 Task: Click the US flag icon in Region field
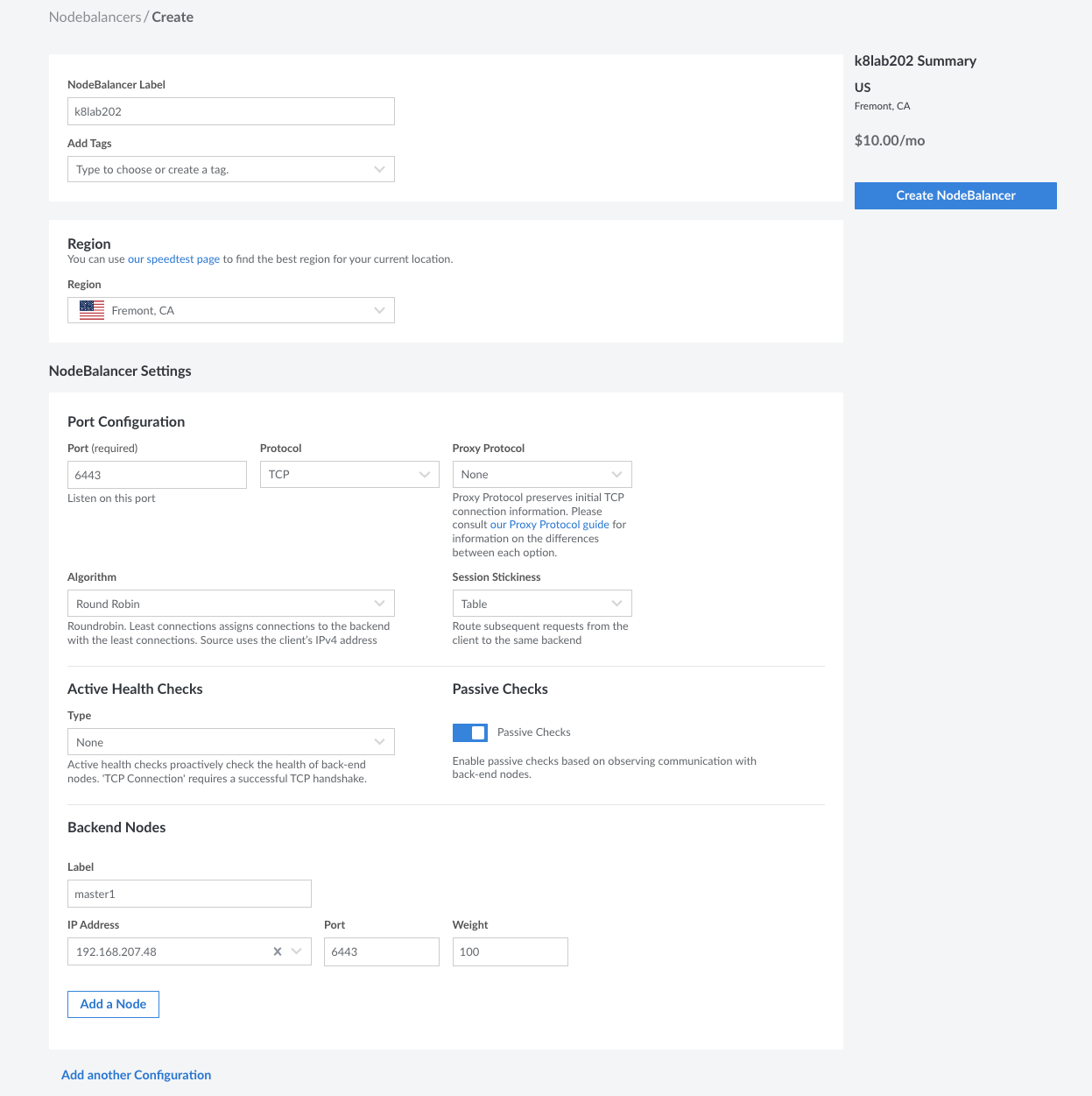(92, 310)
